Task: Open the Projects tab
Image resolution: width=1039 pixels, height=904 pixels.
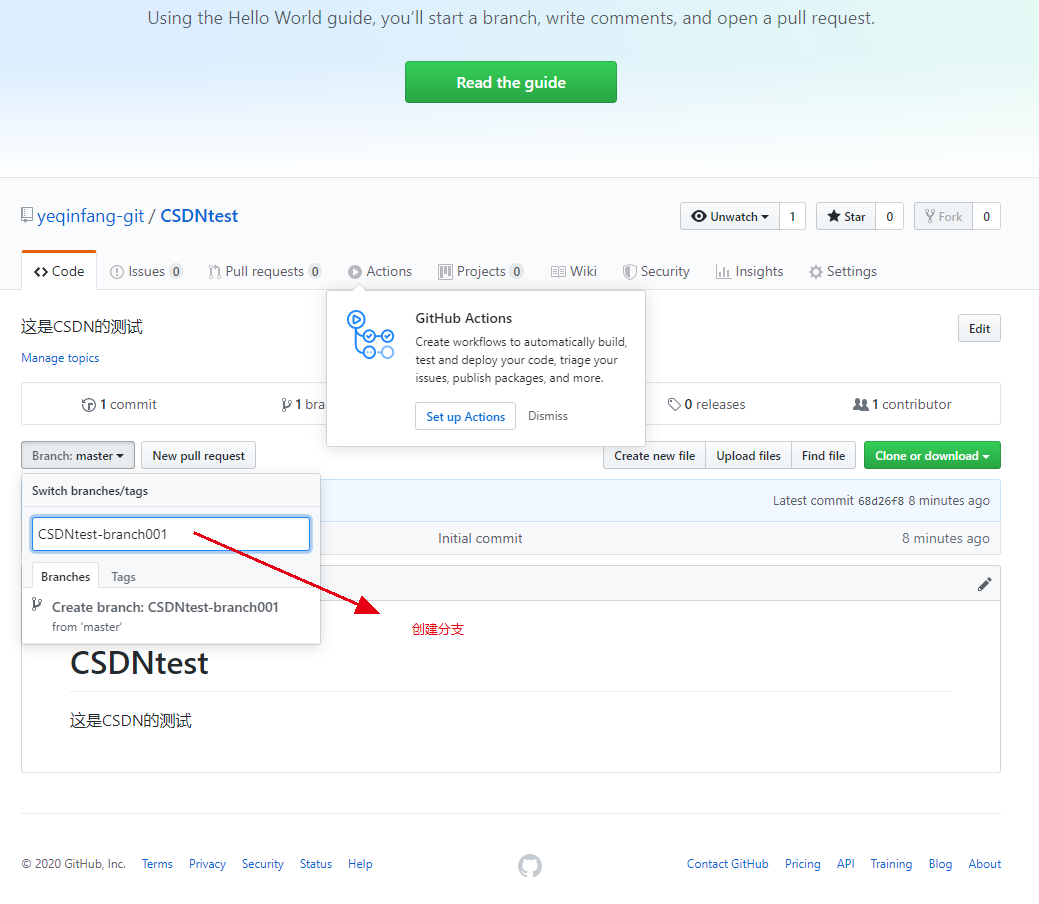Action: [480, 272]
